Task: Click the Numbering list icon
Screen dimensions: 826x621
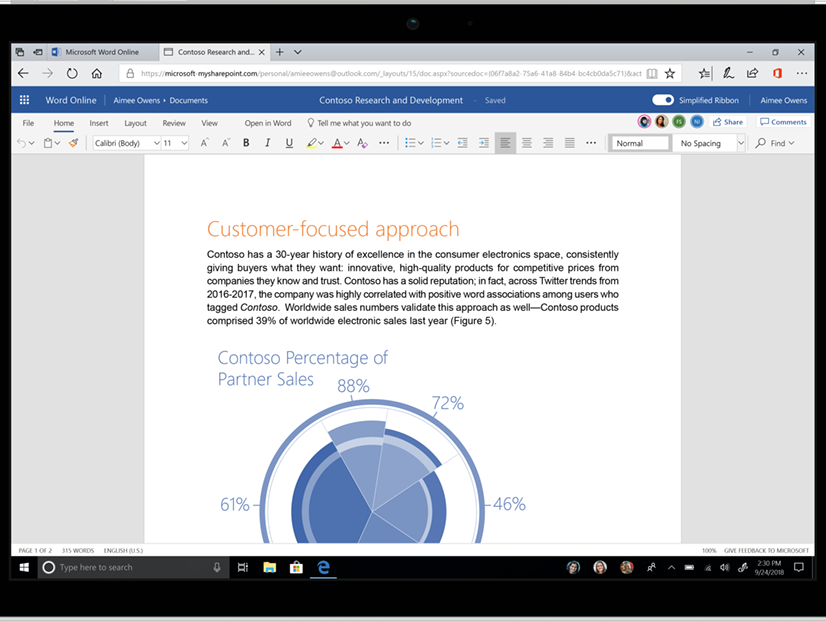Action: (x=436, y=143)
